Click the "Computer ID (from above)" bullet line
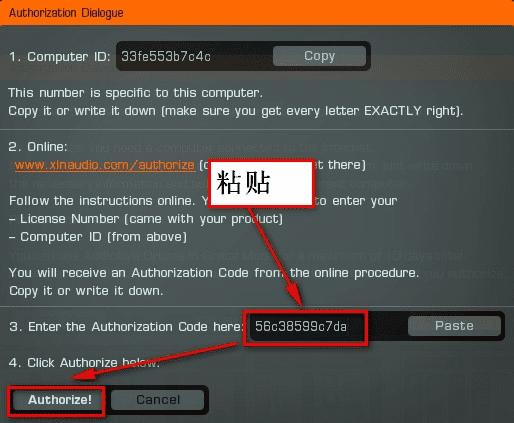 point(98,237)
